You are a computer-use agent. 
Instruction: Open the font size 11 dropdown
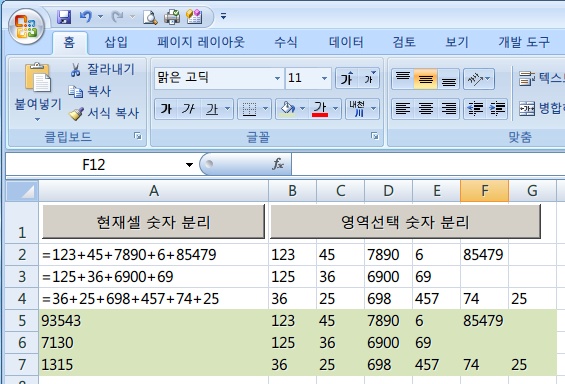coord(324,78)
